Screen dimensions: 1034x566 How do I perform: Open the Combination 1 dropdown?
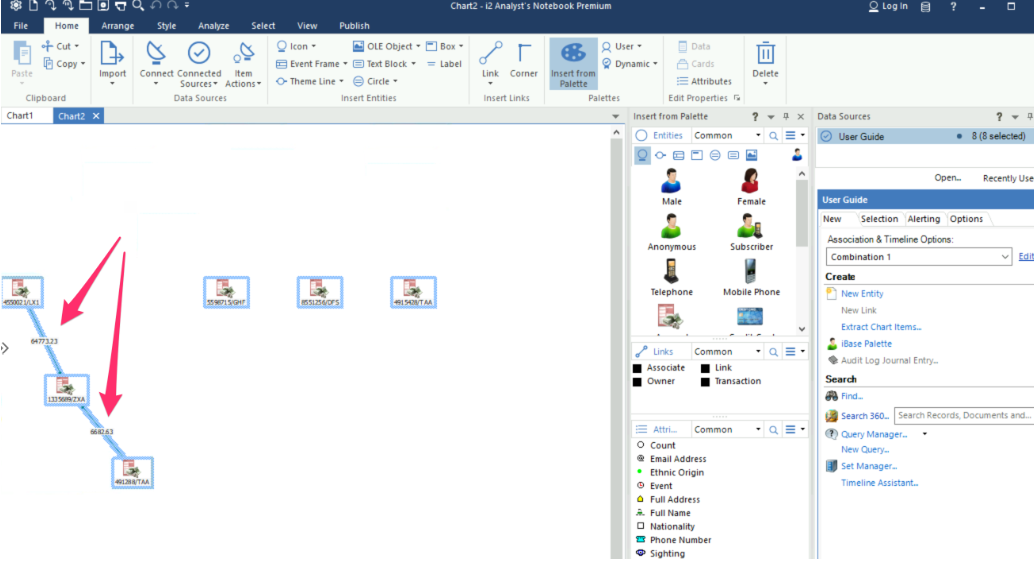coord(1005,257)
